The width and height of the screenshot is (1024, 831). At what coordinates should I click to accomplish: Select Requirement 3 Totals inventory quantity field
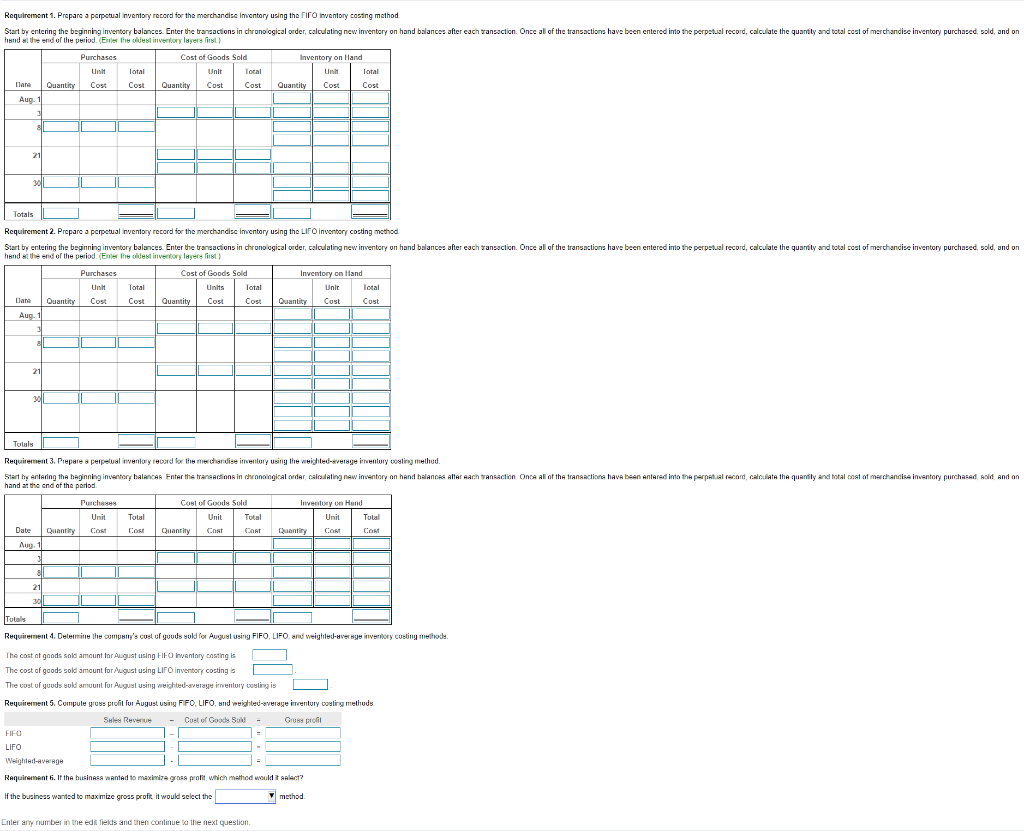pos(293,617)
